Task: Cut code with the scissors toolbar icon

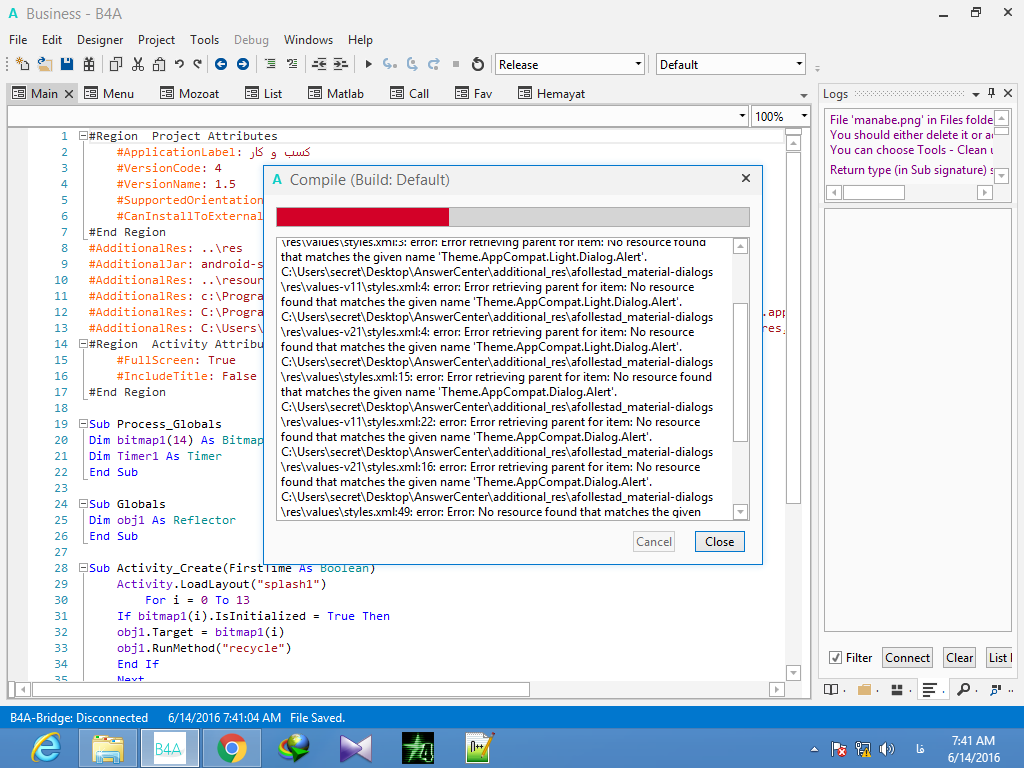Action: point(137,63)
